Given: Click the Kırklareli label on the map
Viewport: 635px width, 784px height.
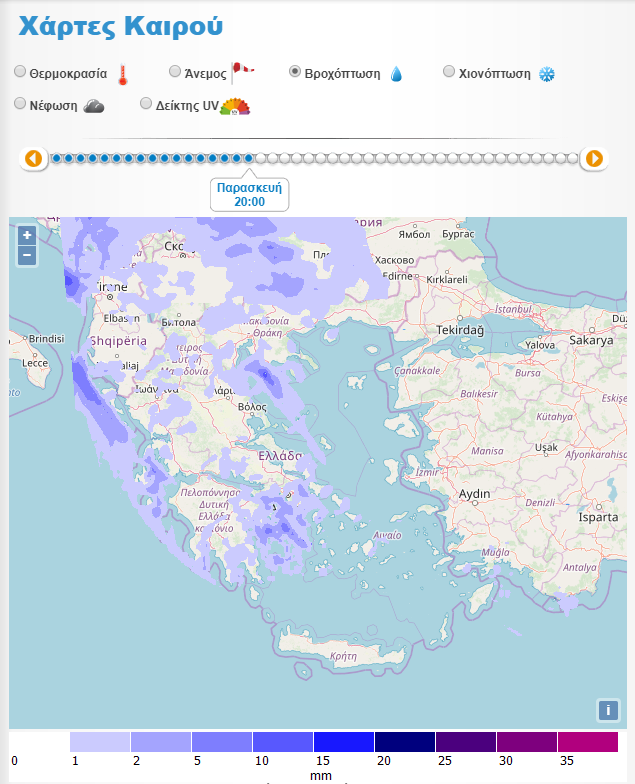Looking at the screenshot, I should [x=447, y=280].
